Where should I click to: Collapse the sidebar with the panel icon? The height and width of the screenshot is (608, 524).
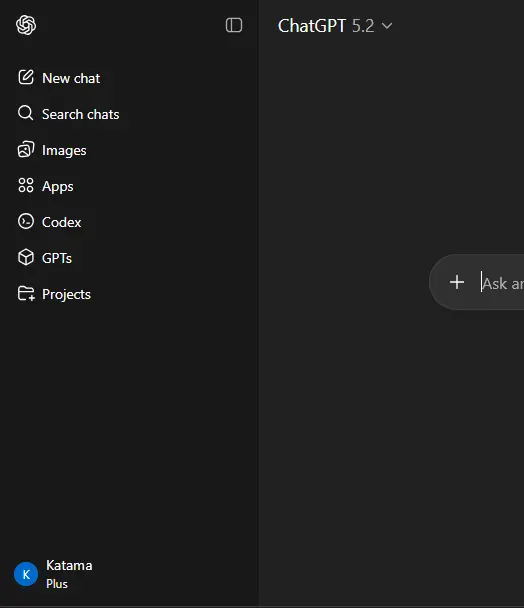(234, 25)
